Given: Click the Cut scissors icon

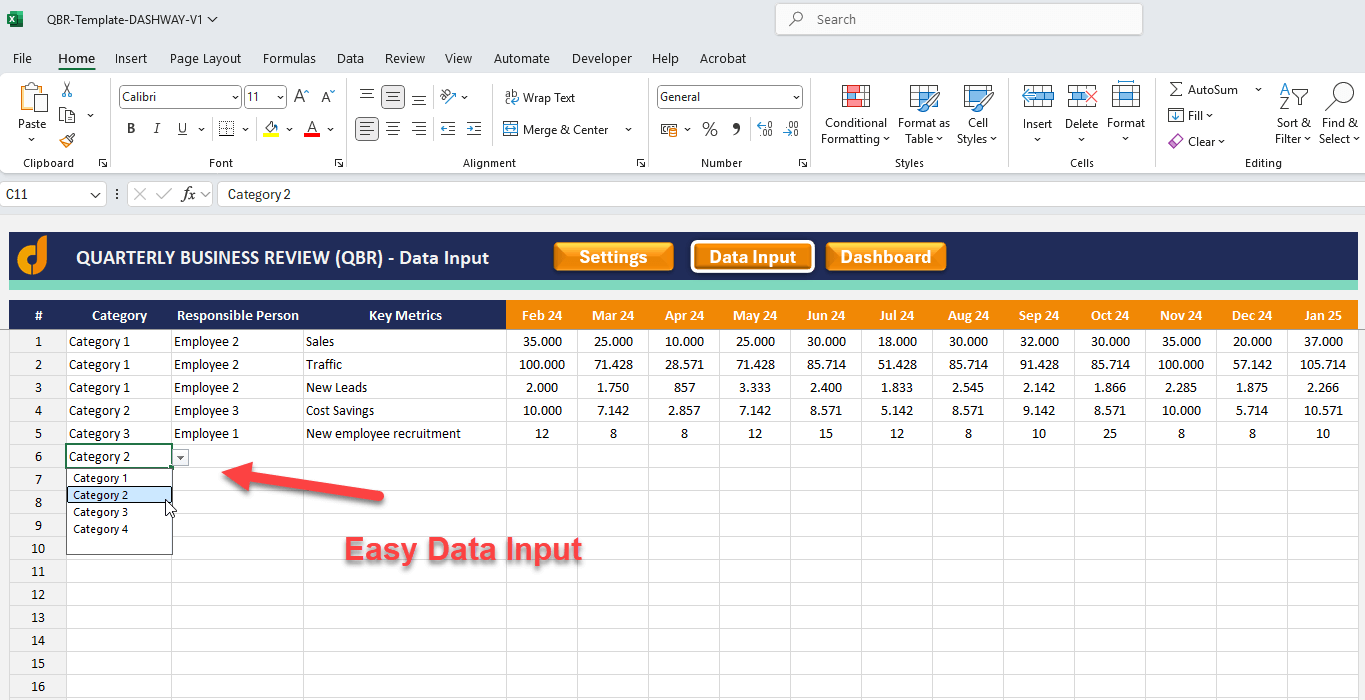Looking at the screenshot, I should [67, 90].
